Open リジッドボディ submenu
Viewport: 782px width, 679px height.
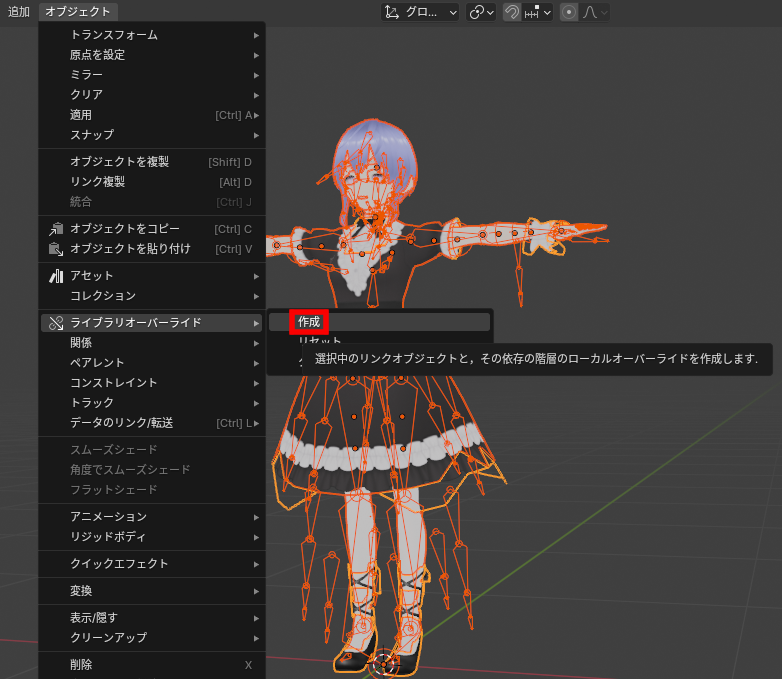pos(152,537)
